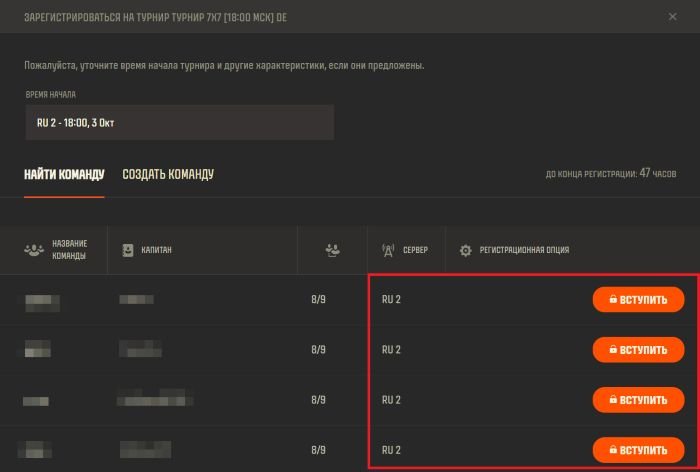
Task: Click the registration option gear icon
Action: click(466, 250)
